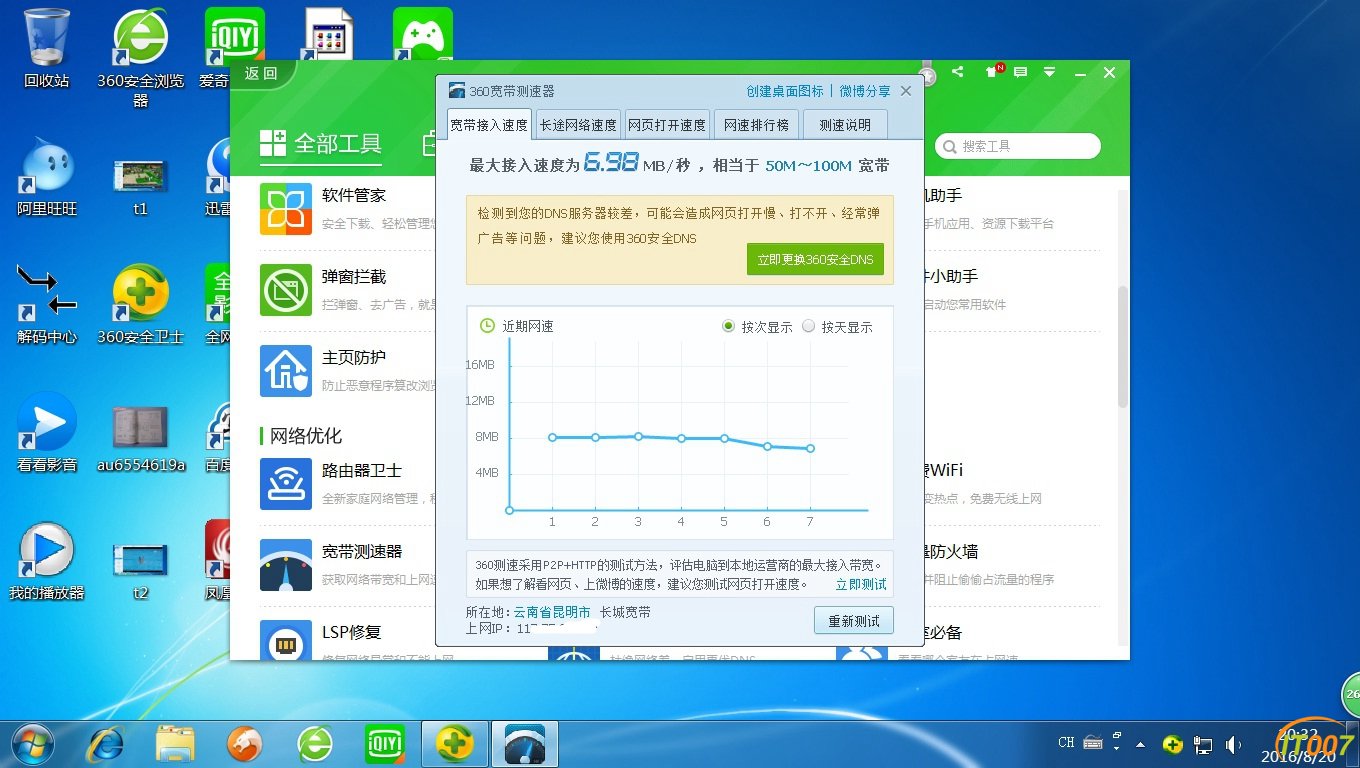Select the 全部工具 tab
This screenshot has width=1360, height=768.
[320, 144]
